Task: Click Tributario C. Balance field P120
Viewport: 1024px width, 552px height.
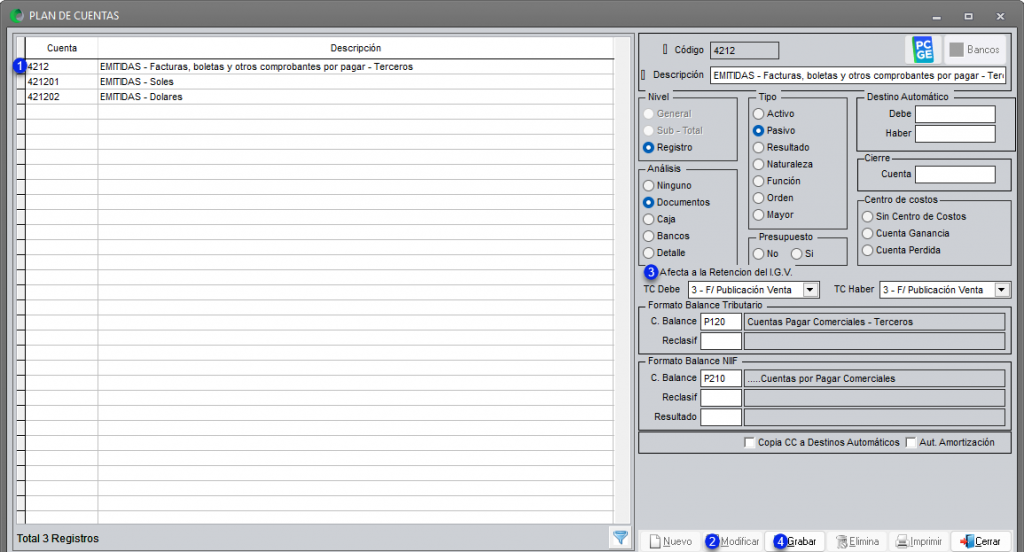Action: (720, 321)
